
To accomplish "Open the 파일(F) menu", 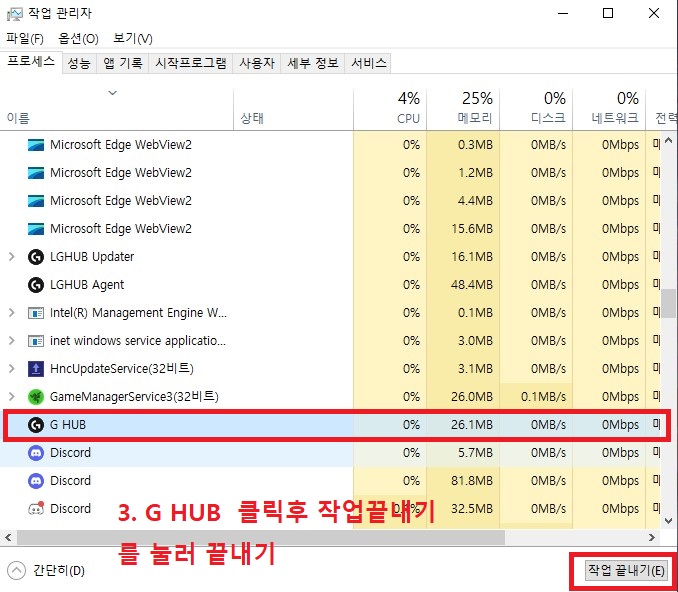I will [25, 38].
